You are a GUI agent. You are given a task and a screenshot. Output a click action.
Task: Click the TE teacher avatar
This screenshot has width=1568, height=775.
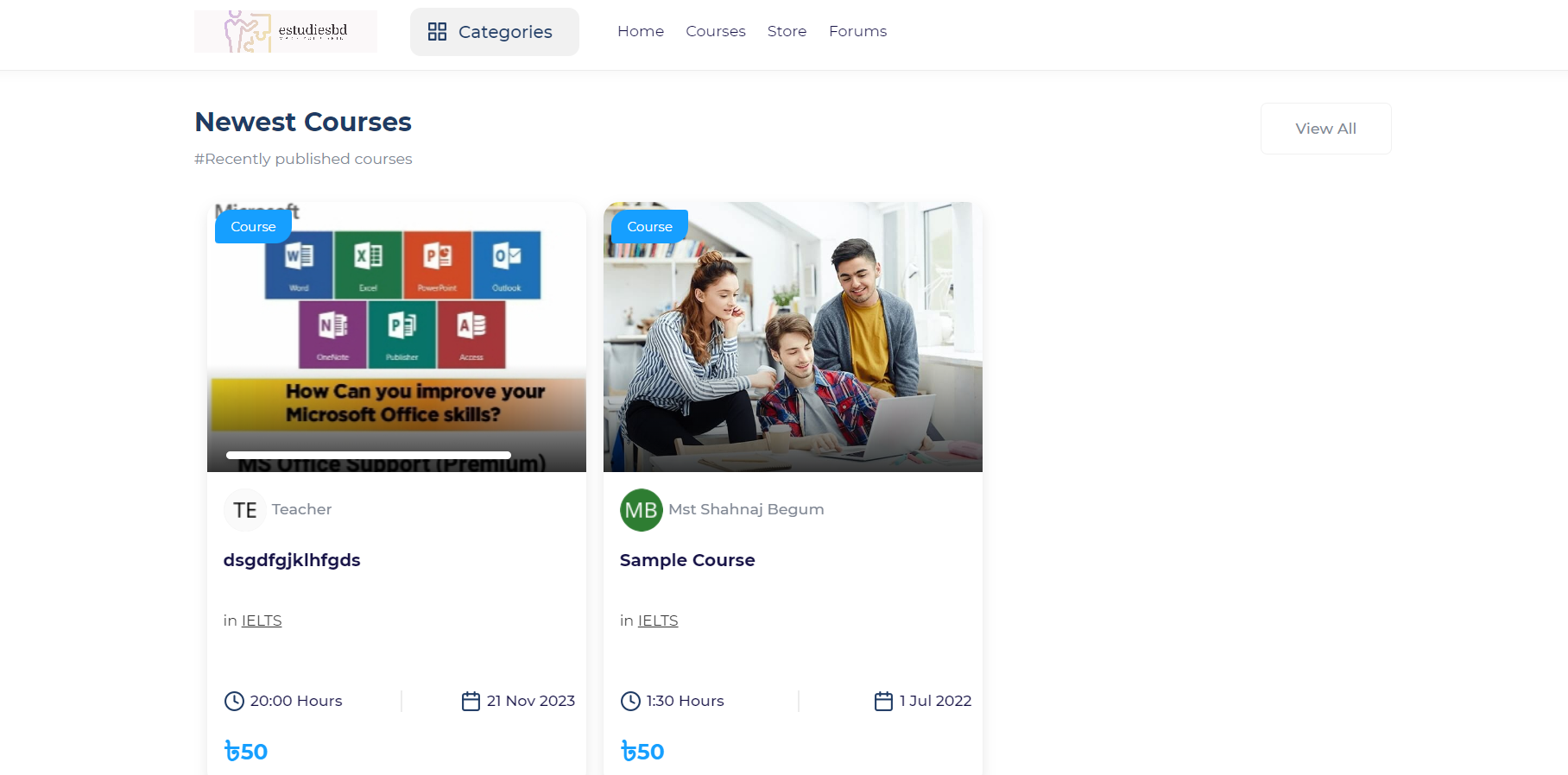[244, 510]
